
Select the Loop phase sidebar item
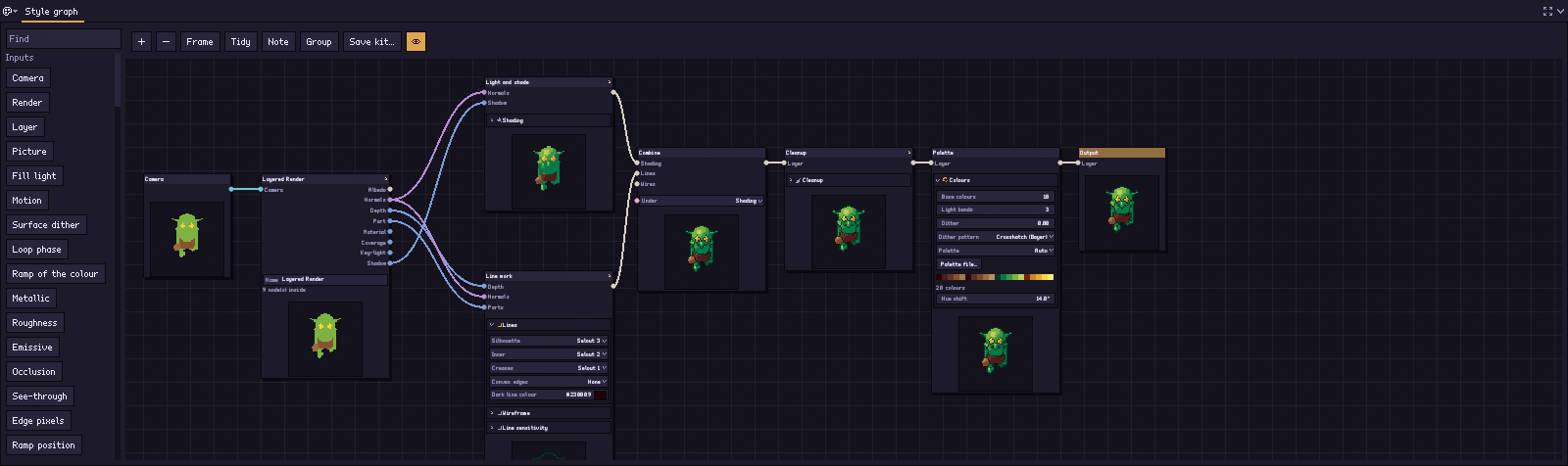pos(37,249)
